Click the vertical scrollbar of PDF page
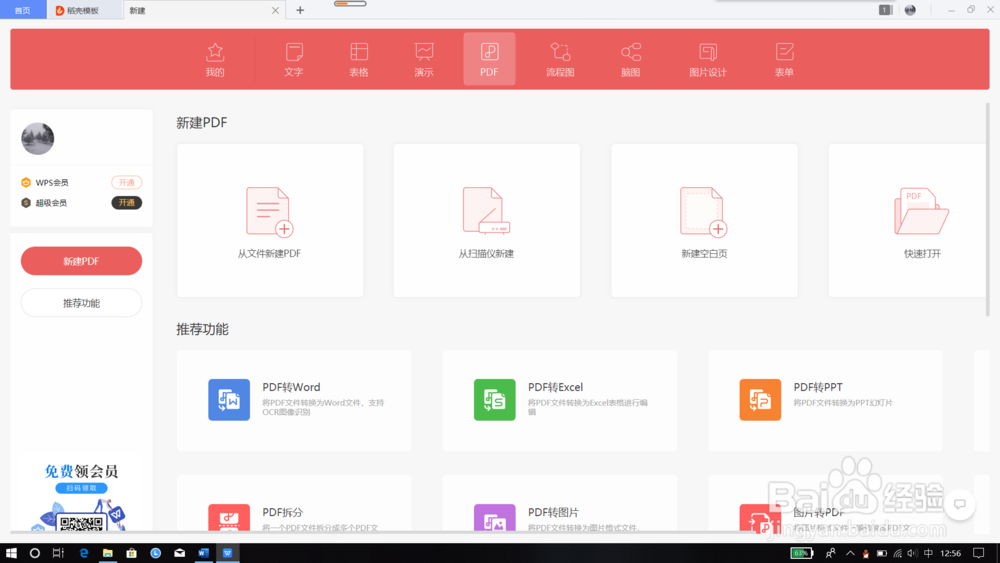This screenshot has height=563, width=1000. tap(988, 209)
